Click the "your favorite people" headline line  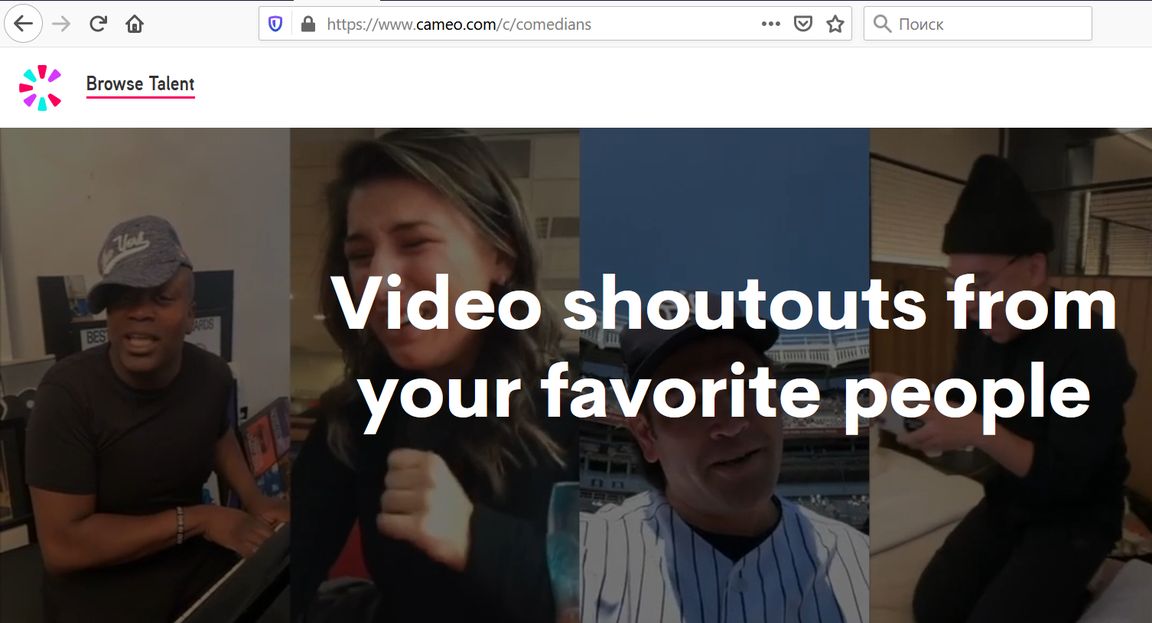pos(724,393)
